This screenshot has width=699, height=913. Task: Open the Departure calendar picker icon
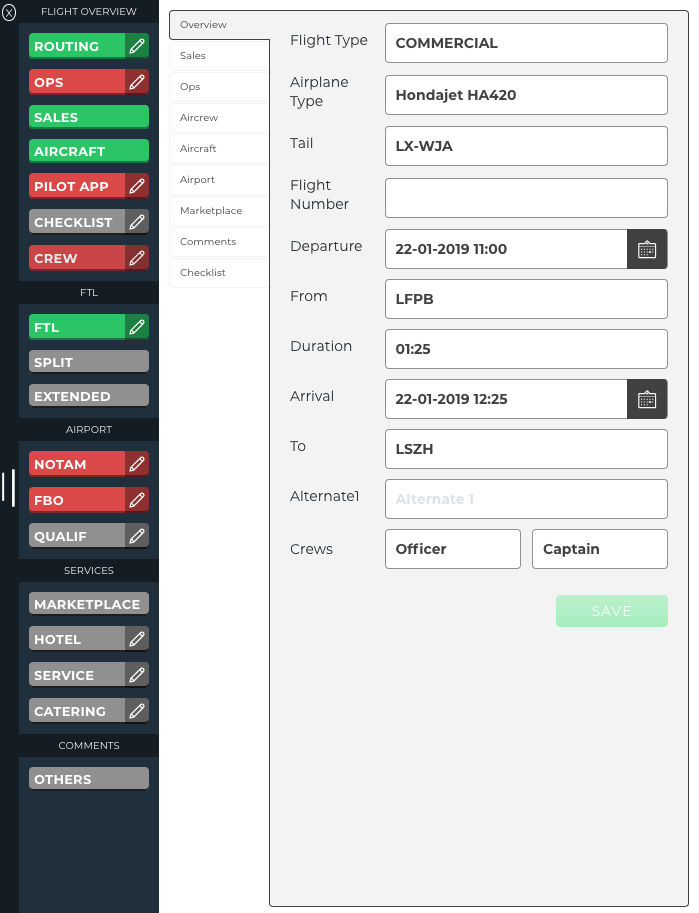coord(647,249)
